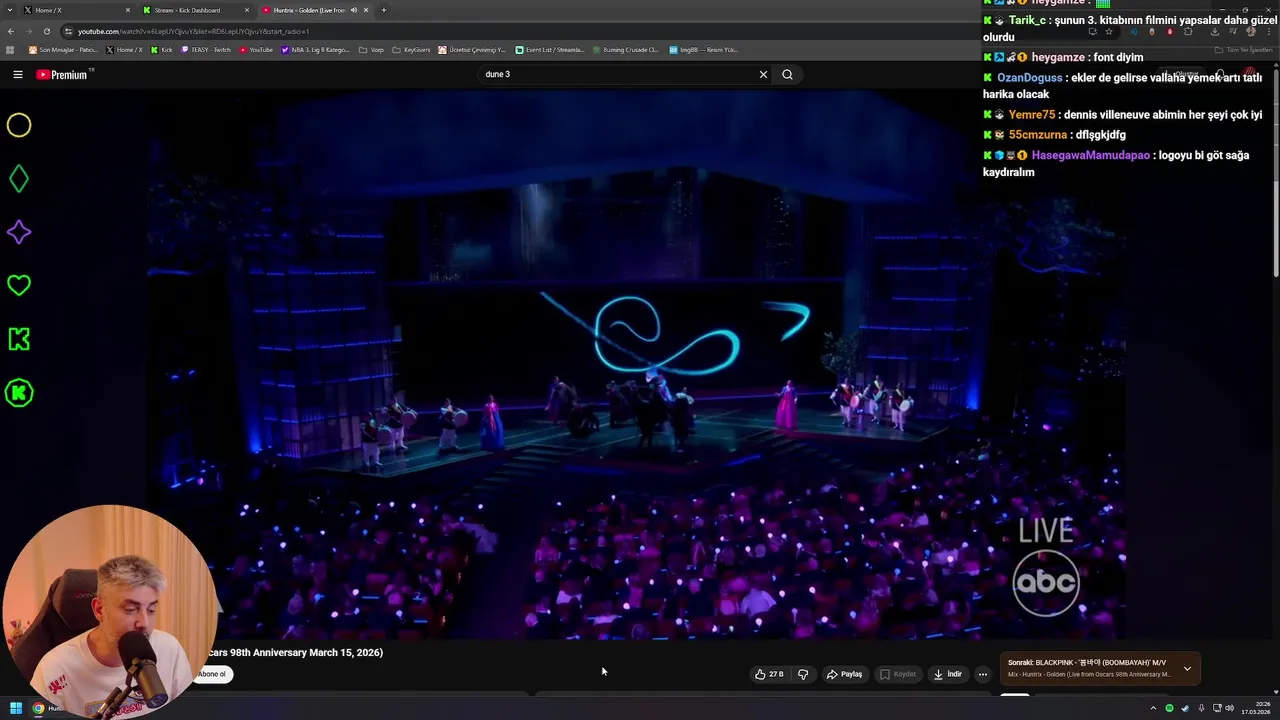Click username Yemre75 in chat
Image resolution: width=1280 pixels, height=720 pixels.
(1031, 115)
